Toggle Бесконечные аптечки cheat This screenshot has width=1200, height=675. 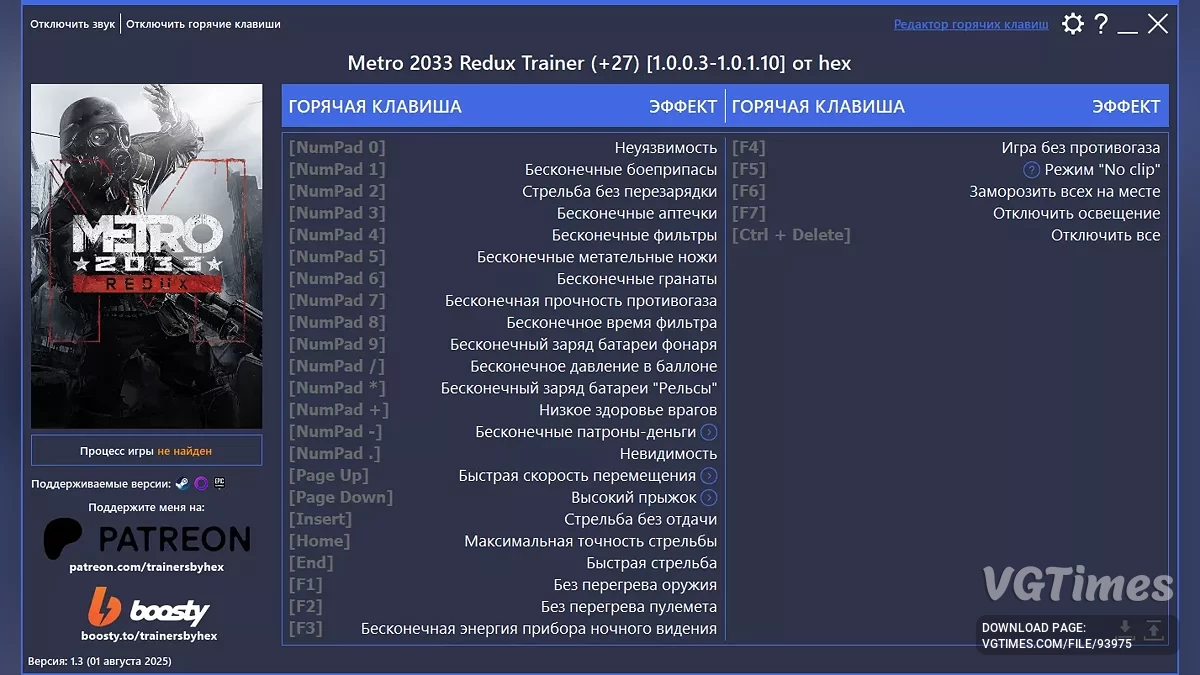[x=637, y=214]
